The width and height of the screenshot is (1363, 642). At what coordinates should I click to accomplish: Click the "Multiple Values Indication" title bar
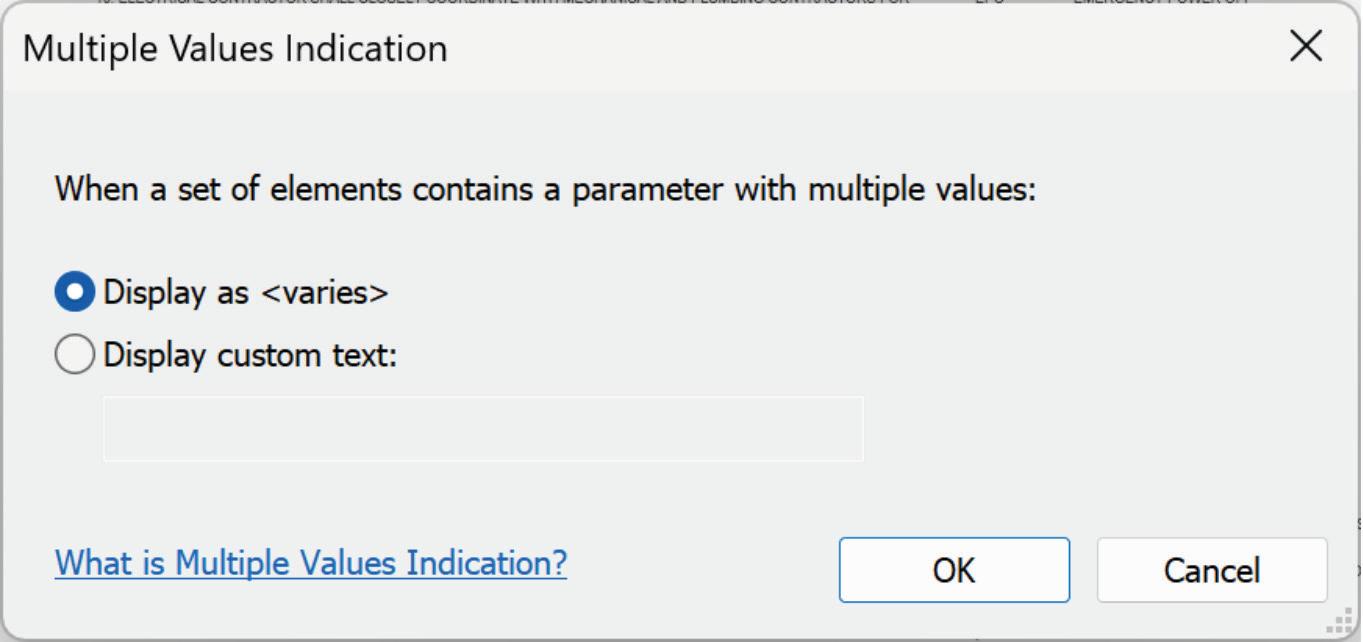(x=236, y=49)
